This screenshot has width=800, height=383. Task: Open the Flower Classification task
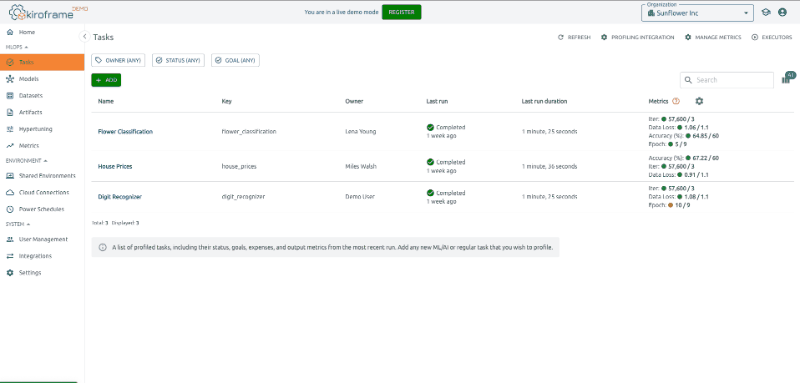pos(125,132)
